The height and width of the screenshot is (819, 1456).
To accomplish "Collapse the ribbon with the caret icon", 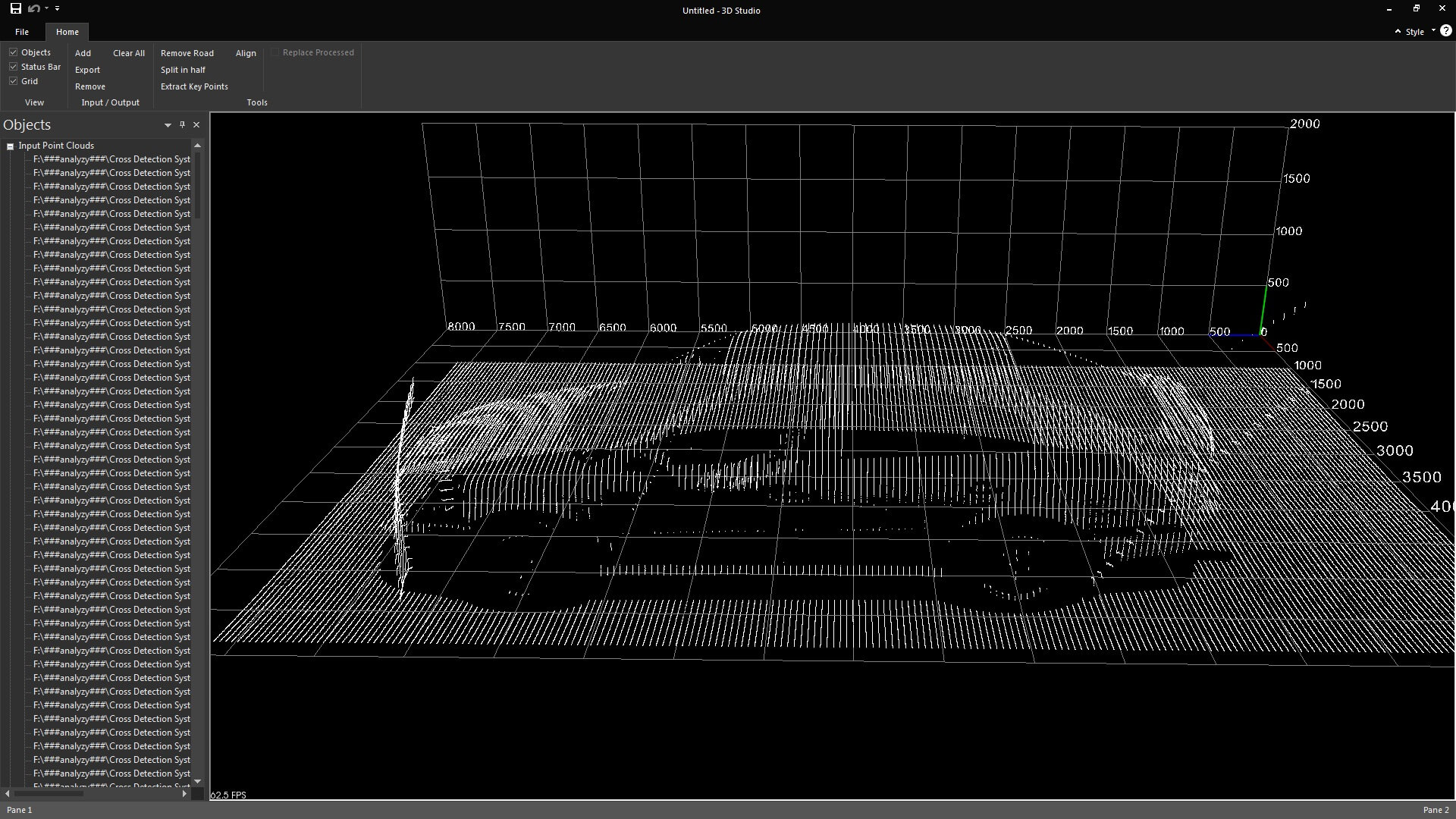I will pos(1398,32).
